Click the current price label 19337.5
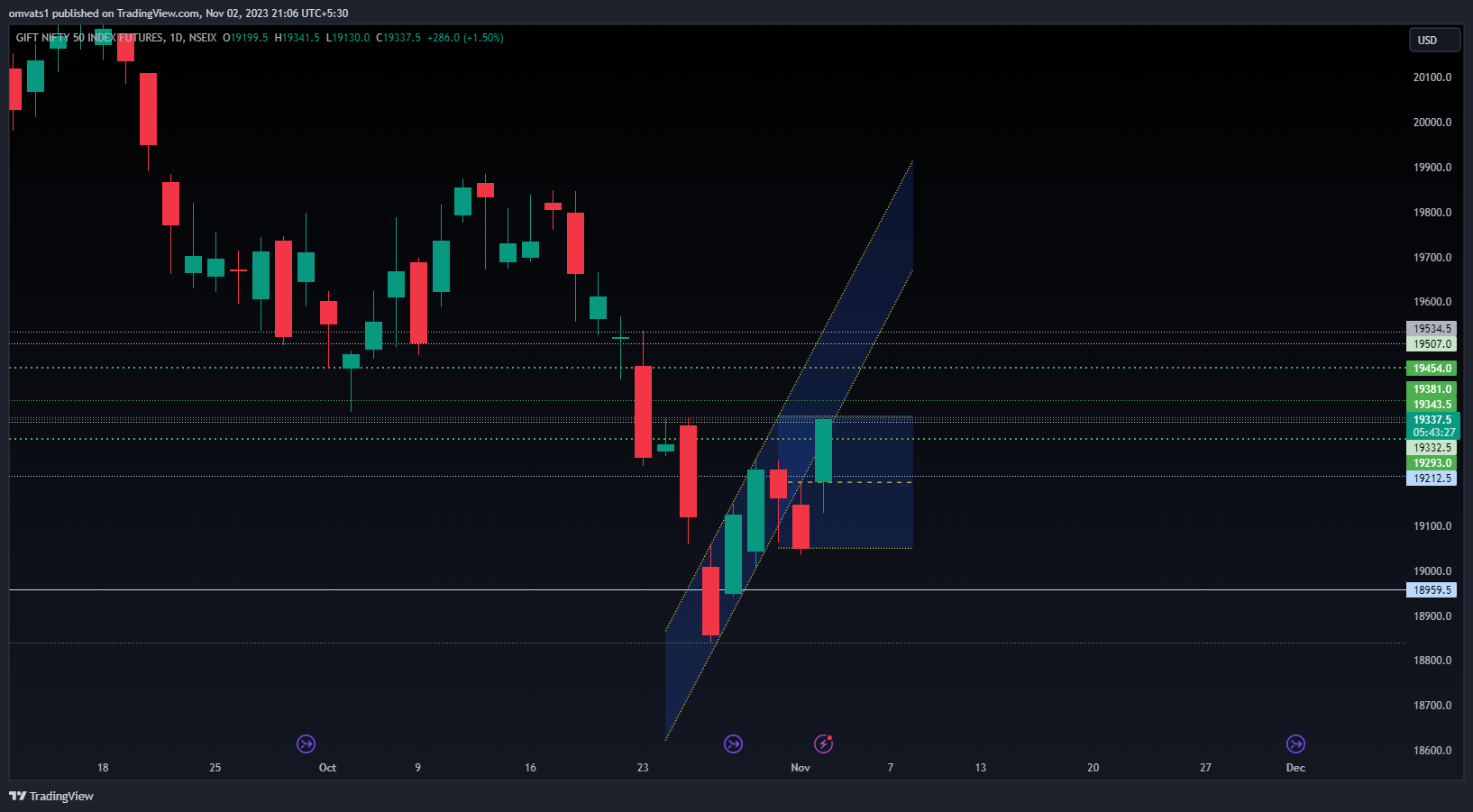1473x812 pixels. tap(1433, 420)
